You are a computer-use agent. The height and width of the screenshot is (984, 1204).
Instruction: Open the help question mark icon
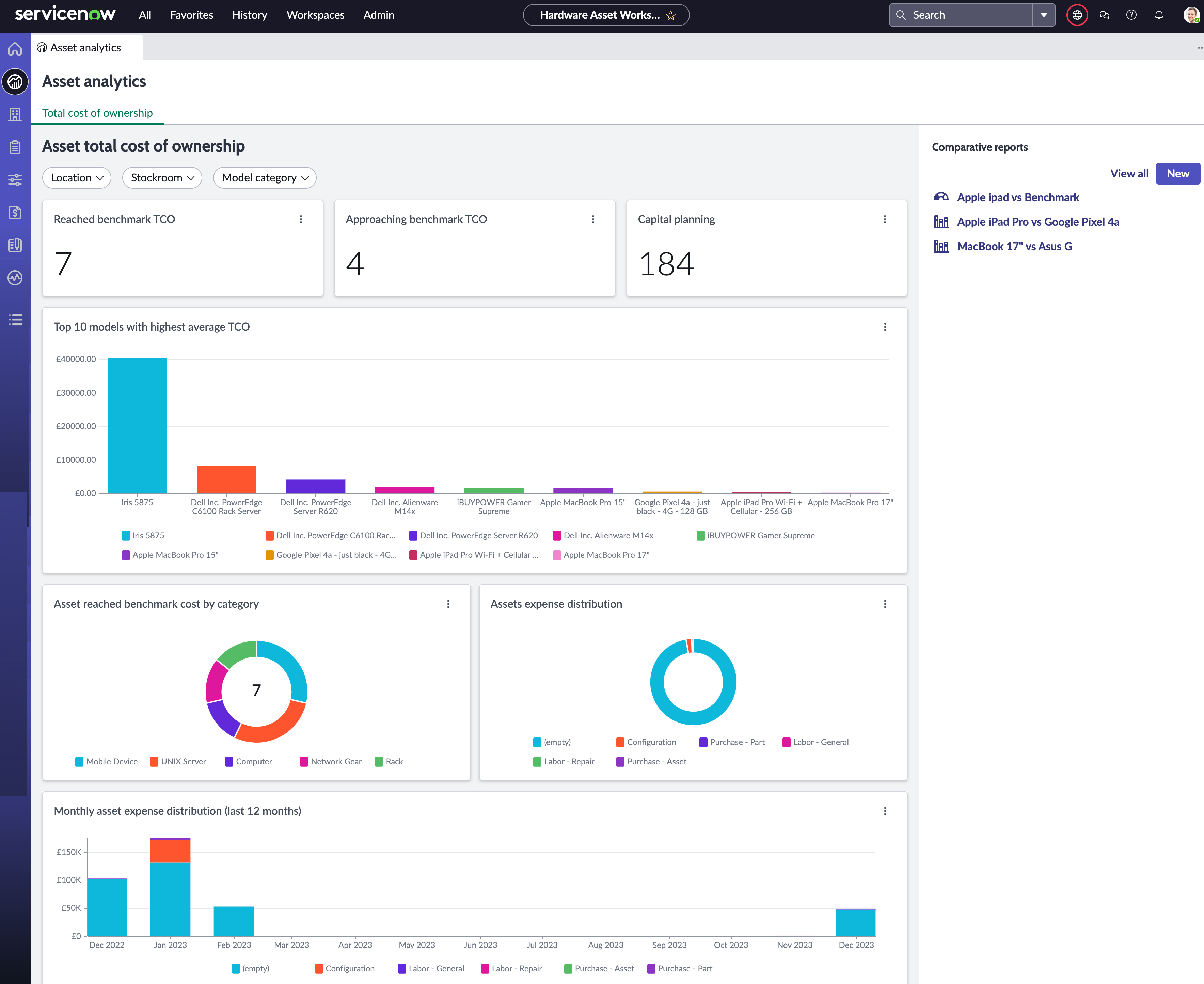point(1131,15)
